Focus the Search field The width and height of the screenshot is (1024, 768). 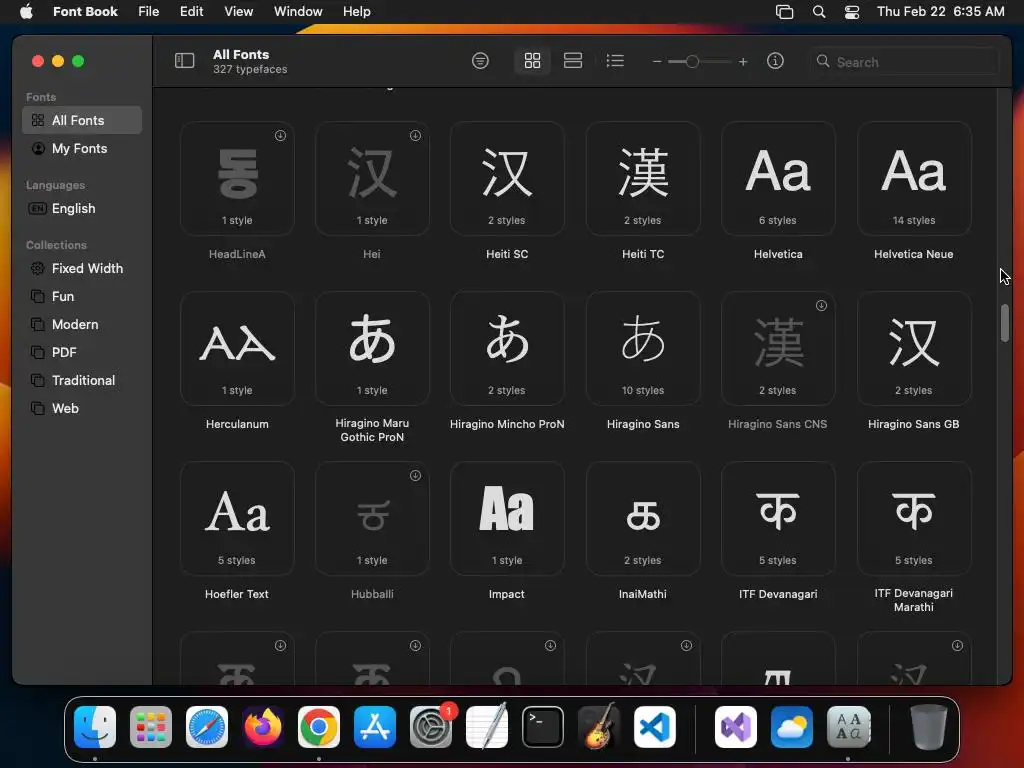point(905,61)
